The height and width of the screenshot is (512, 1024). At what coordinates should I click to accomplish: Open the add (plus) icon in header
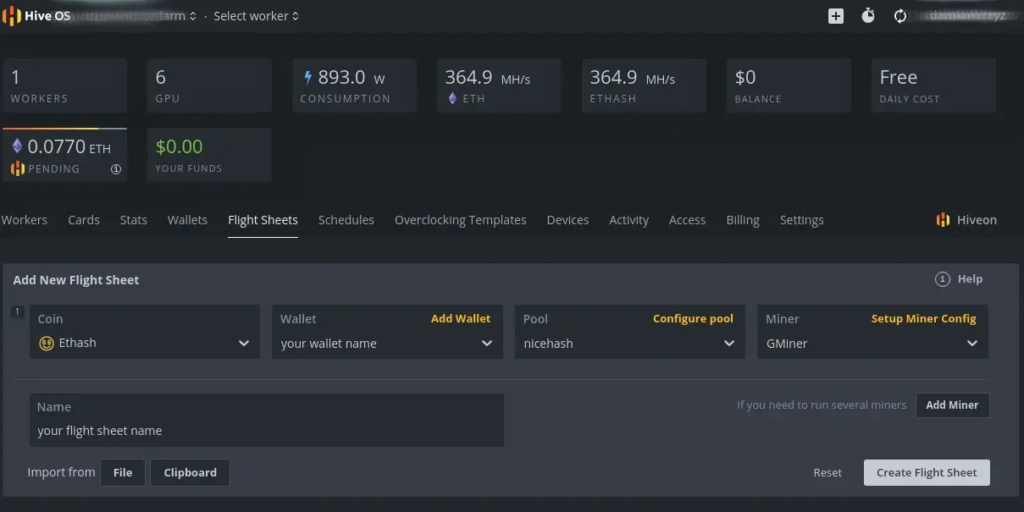[836, 16]
